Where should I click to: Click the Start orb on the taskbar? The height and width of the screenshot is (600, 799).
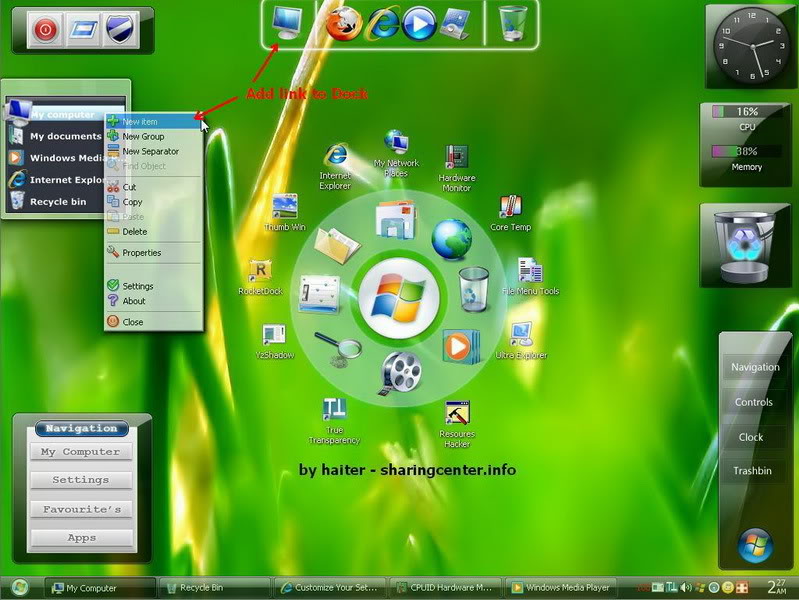coord(19,587)
